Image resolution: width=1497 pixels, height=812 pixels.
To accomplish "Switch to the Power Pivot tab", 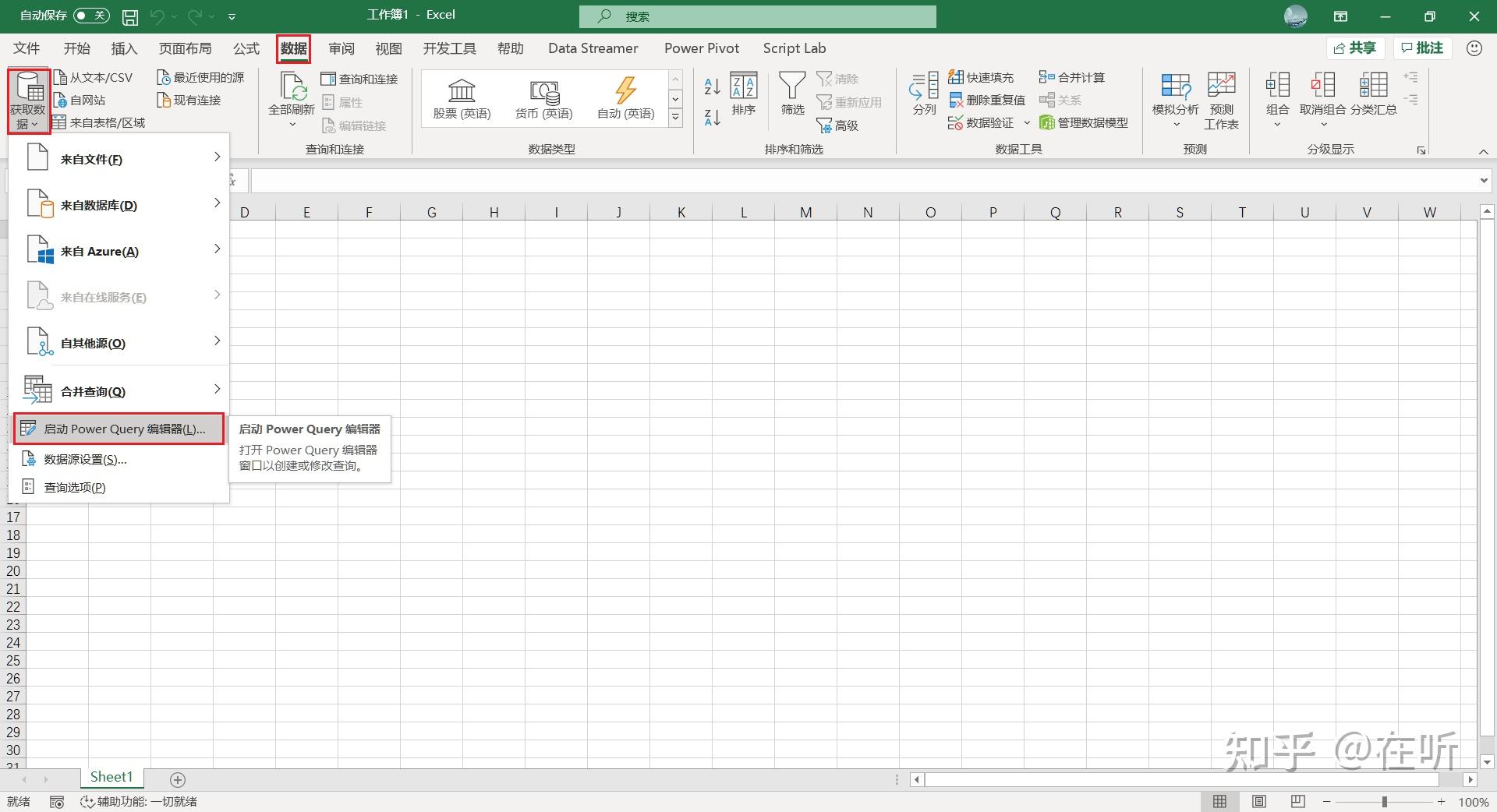I will coord(701,48).
